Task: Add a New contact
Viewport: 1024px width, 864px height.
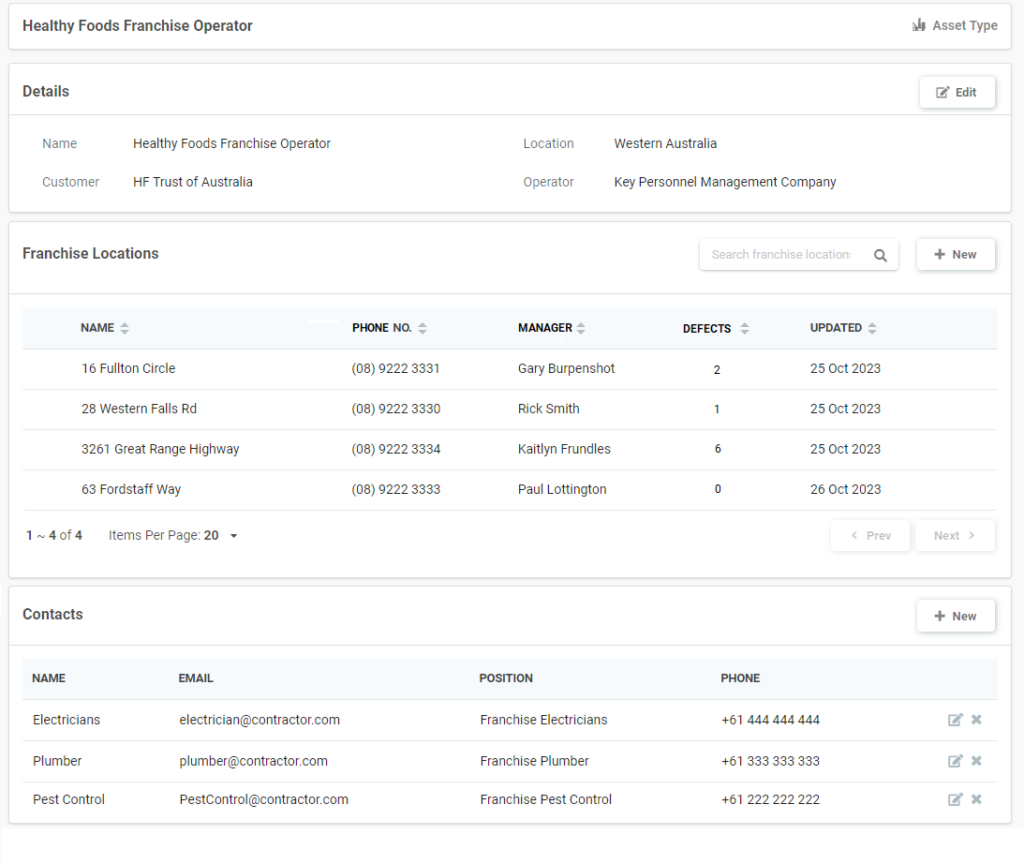Action: click(x=955, y=616)
